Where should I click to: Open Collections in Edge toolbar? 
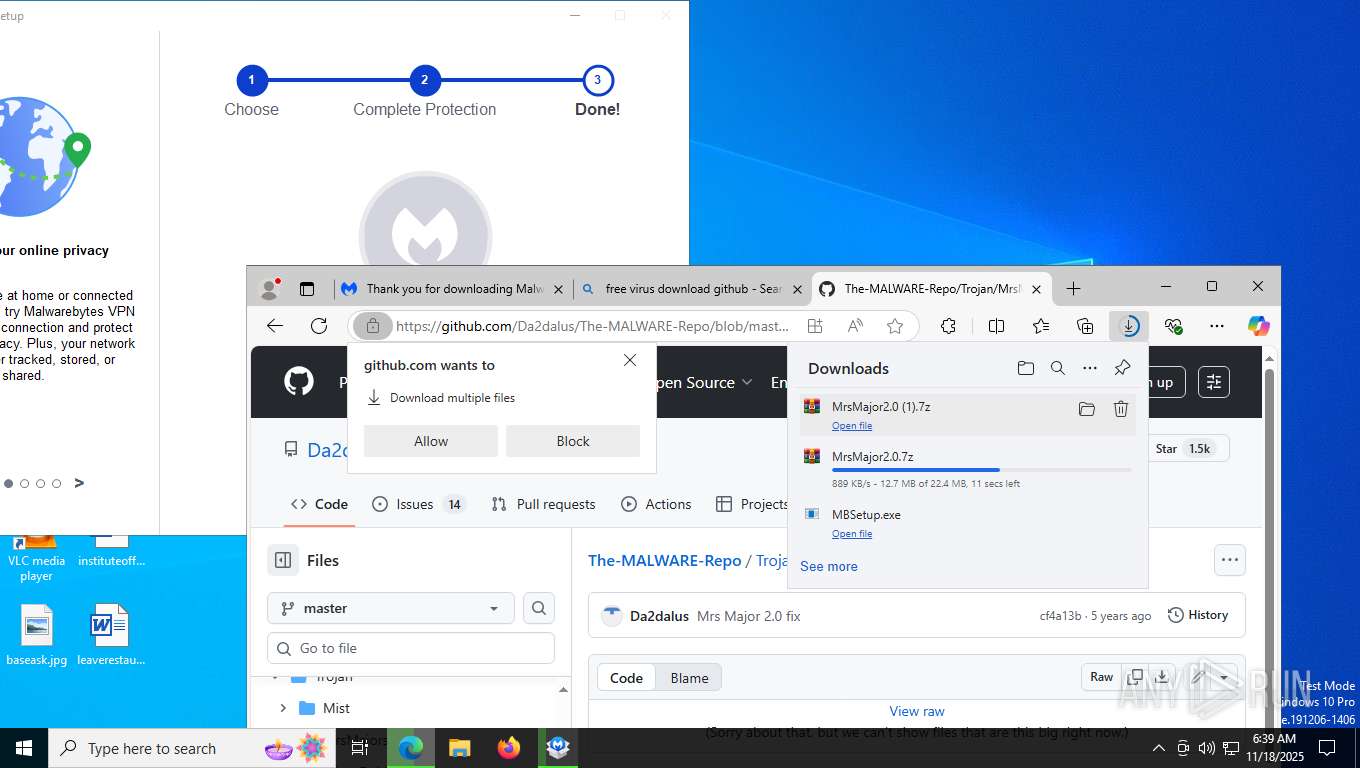tap(1085, 326)
